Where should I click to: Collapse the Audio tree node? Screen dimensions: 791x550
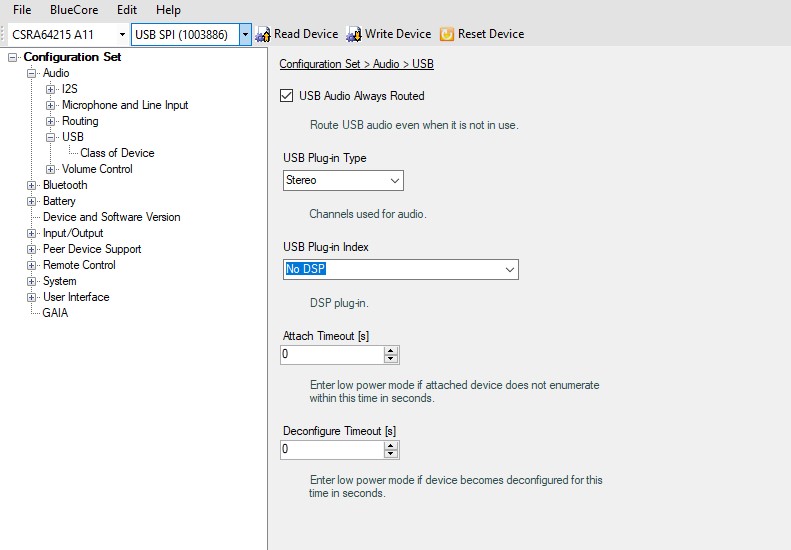pos(32,73)
